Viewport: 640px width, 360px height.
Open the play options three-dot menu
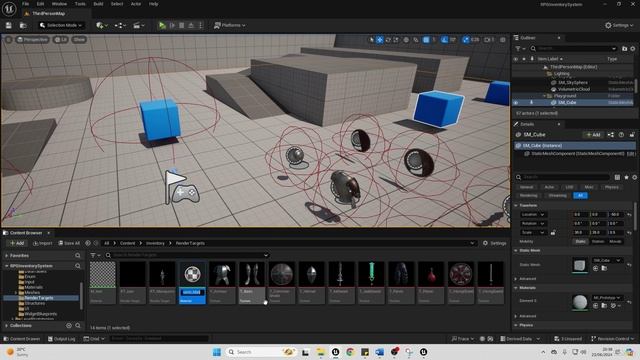point(200,25)
